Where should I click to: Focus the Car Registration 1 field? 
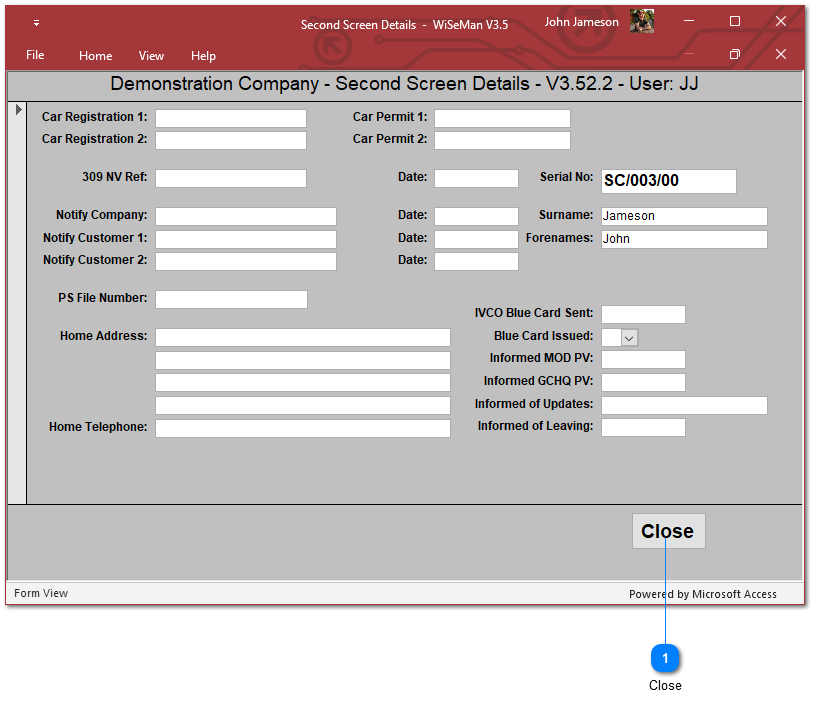[230, 118]
